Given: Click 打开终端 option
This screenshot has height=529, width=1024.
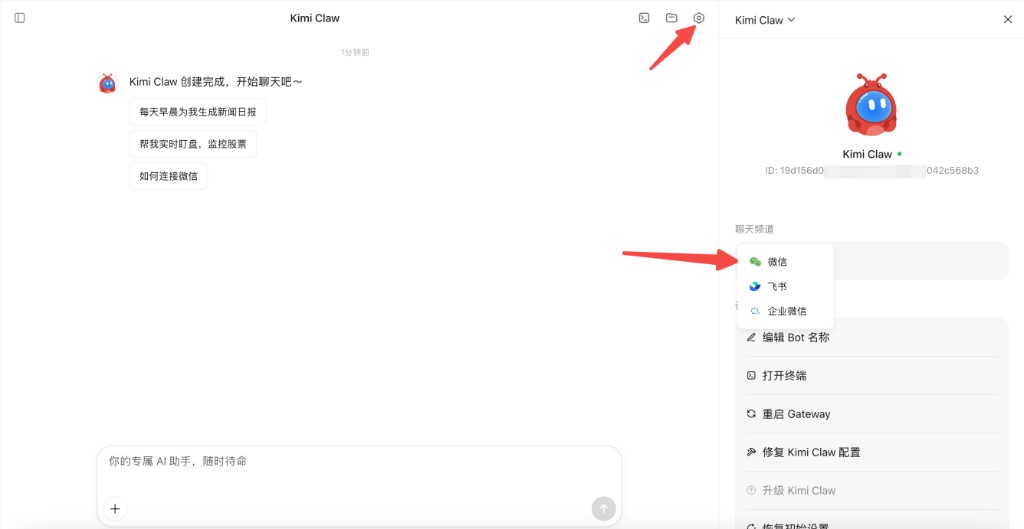Looking at the screenshot, I should (x=872, y=376).
